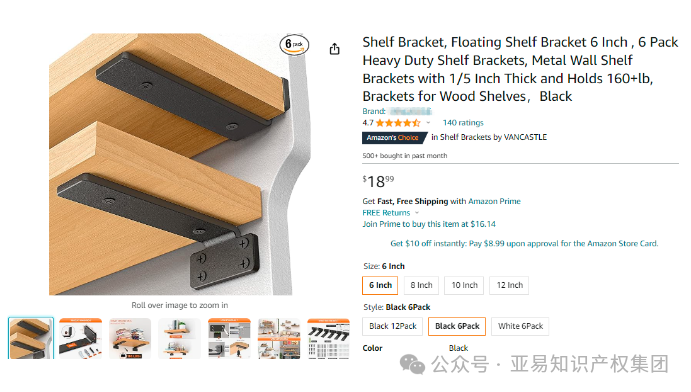Open the star rating dropdown arrow
691x392 pixels.
(x=428, y=123)
